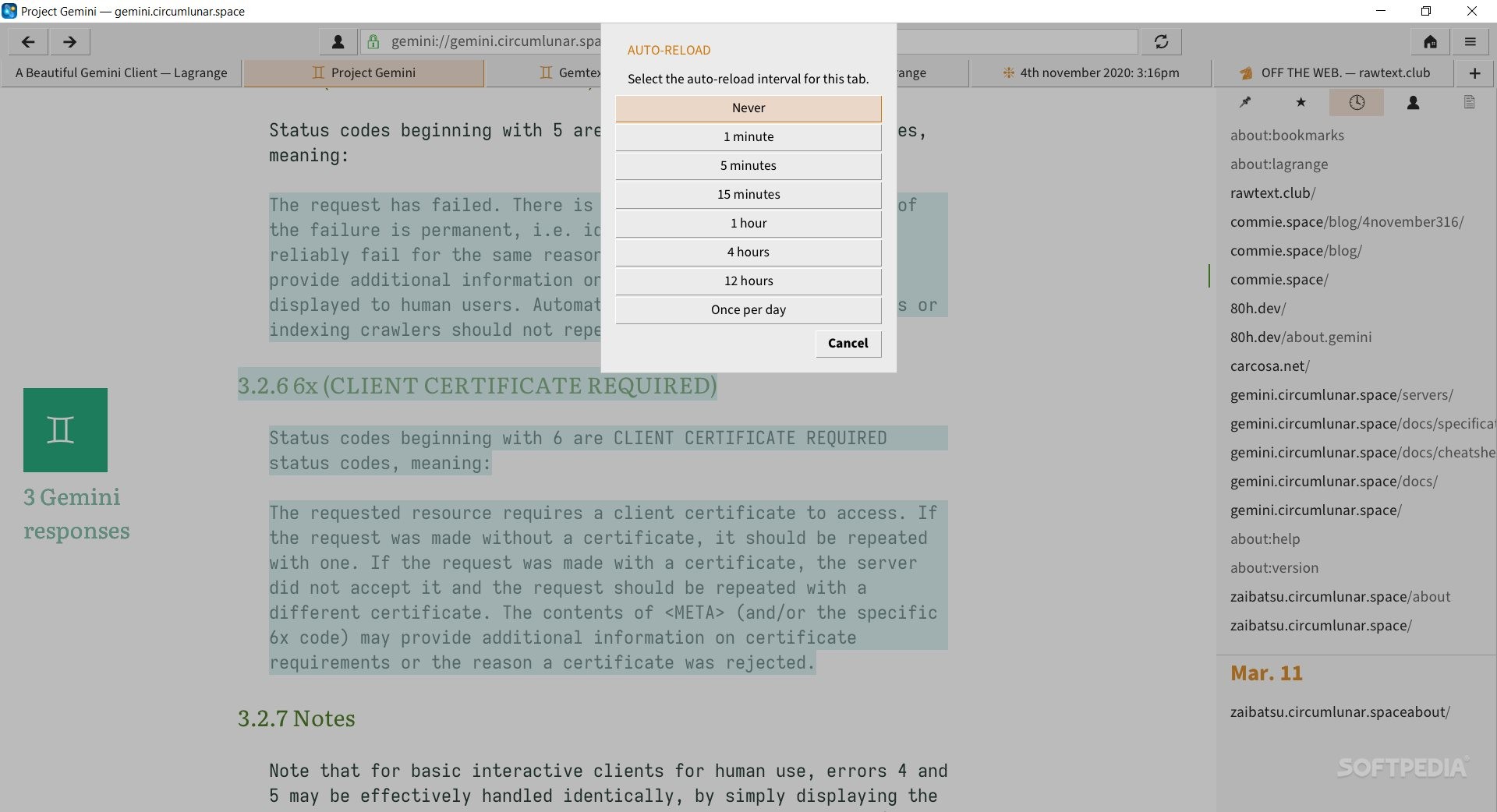The image size is (1497, 812).
Task: Open 80h.dev/about.gemini history entry
Action: click(x=1301, y=337)
